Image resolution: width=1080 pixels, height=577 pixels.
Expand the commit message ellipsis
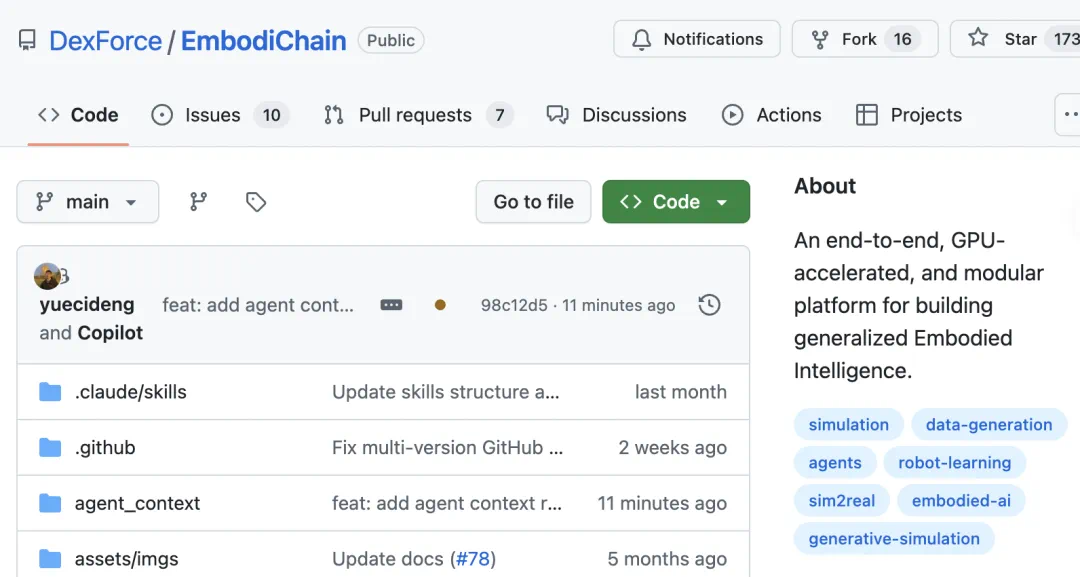pos(391,305)
